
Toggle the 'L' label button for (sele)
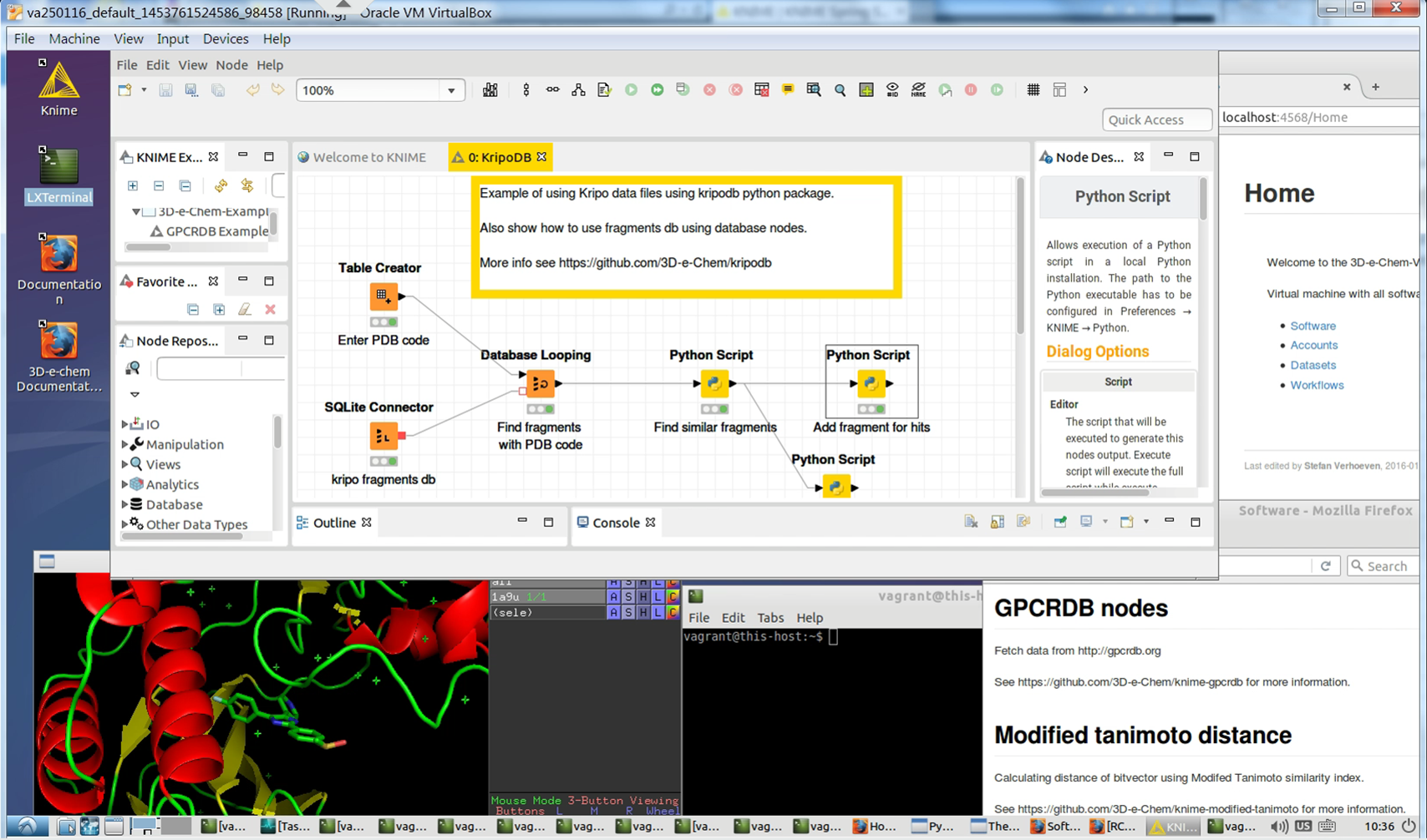coord(658,613)
